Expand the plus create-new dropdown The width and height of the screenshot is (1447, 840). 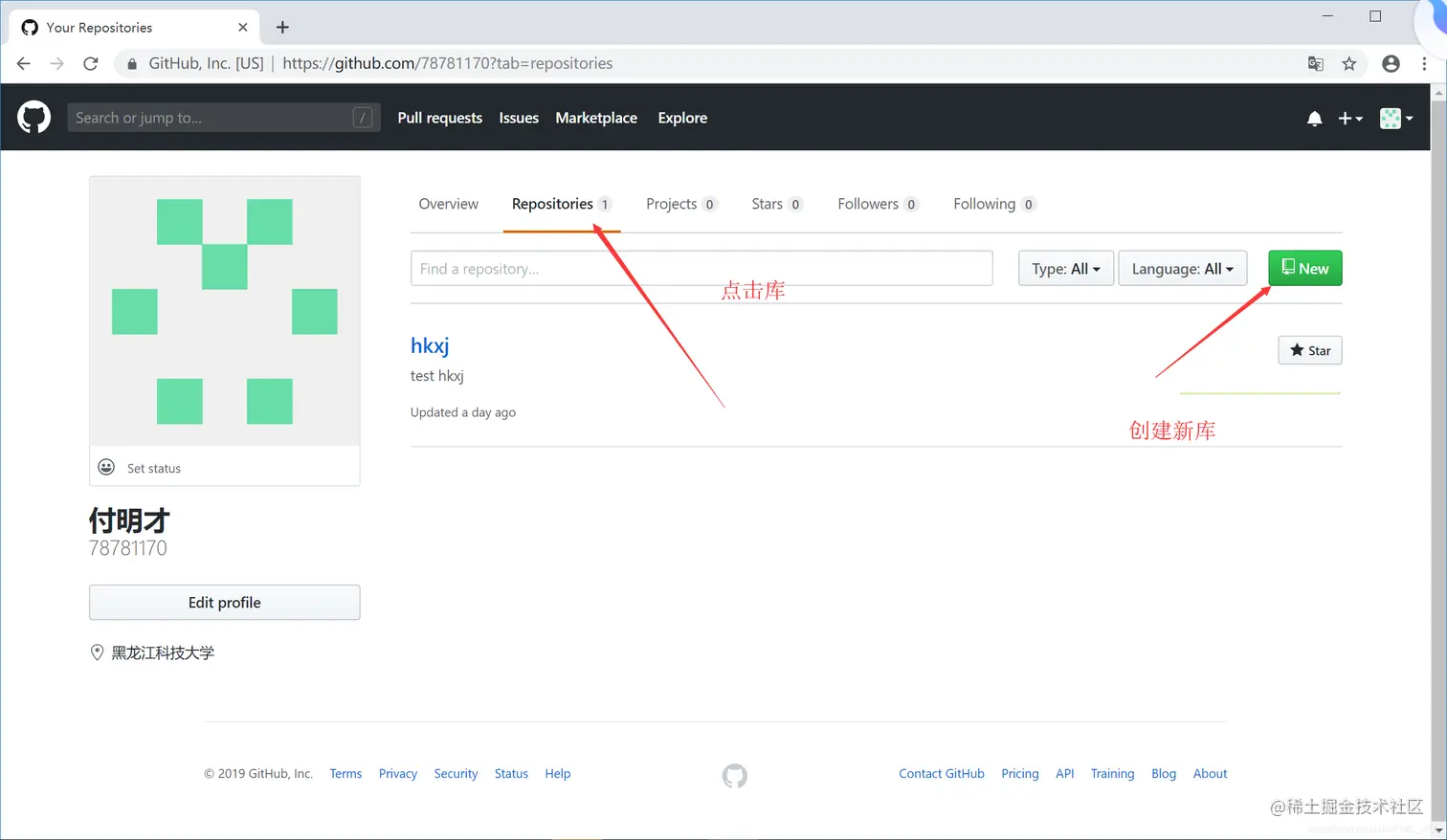[1349, 119]
